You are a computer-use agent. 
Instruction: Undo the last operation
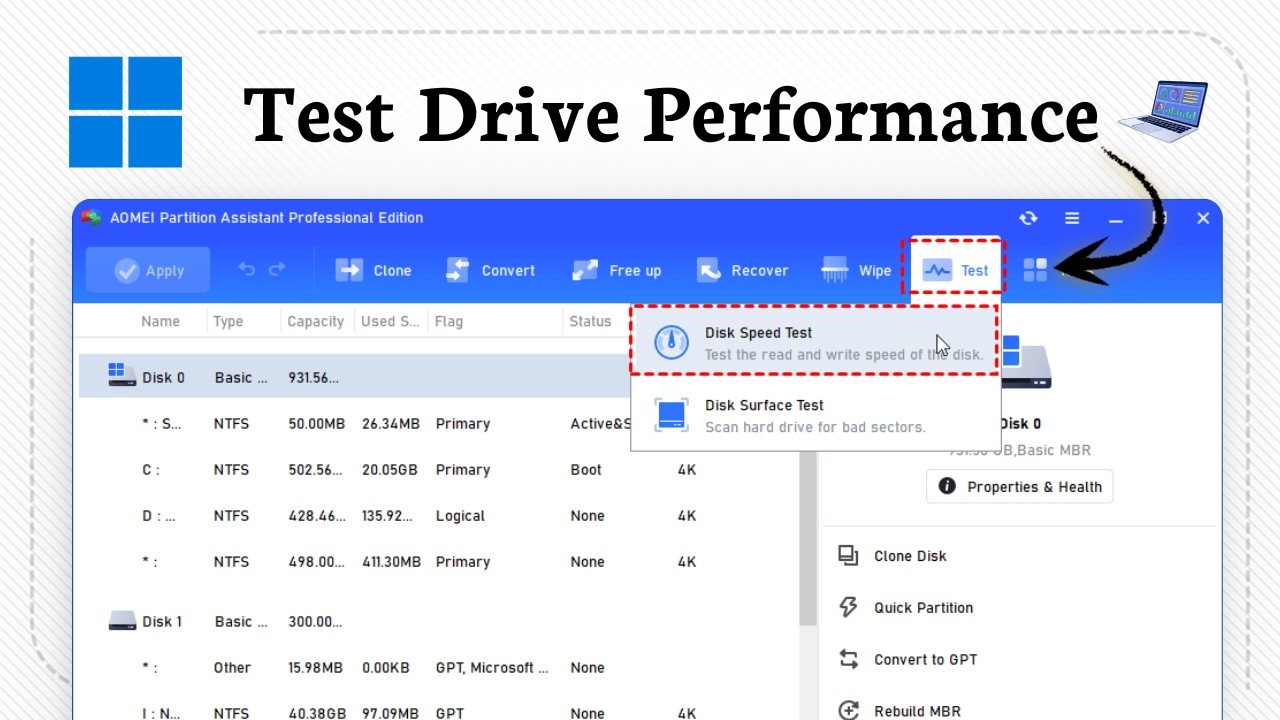(246, 270)
